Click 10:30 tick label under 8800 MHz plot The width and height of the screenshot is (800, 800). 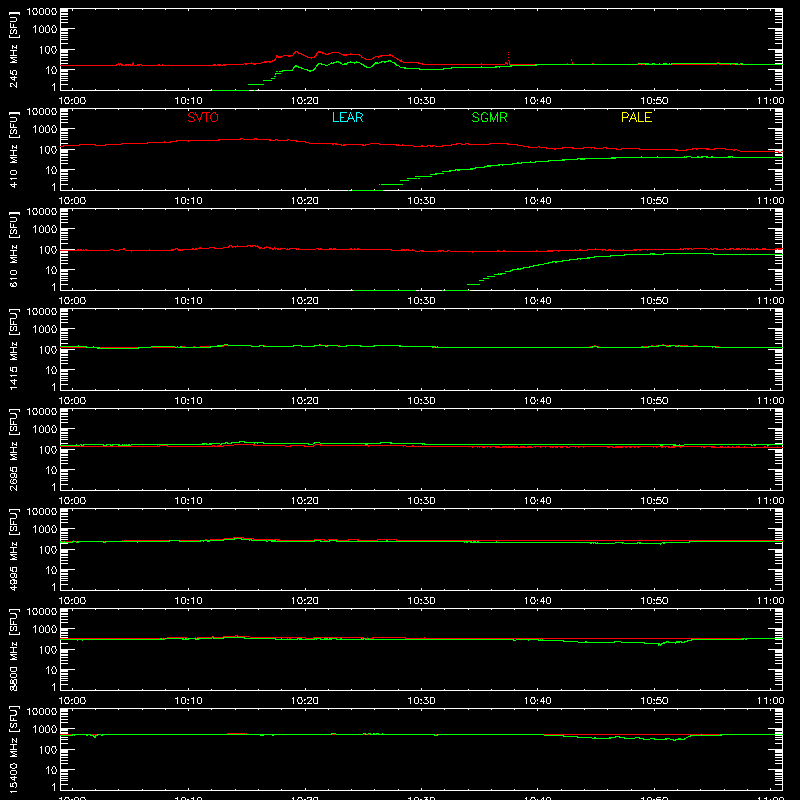(x=421, y=701)
